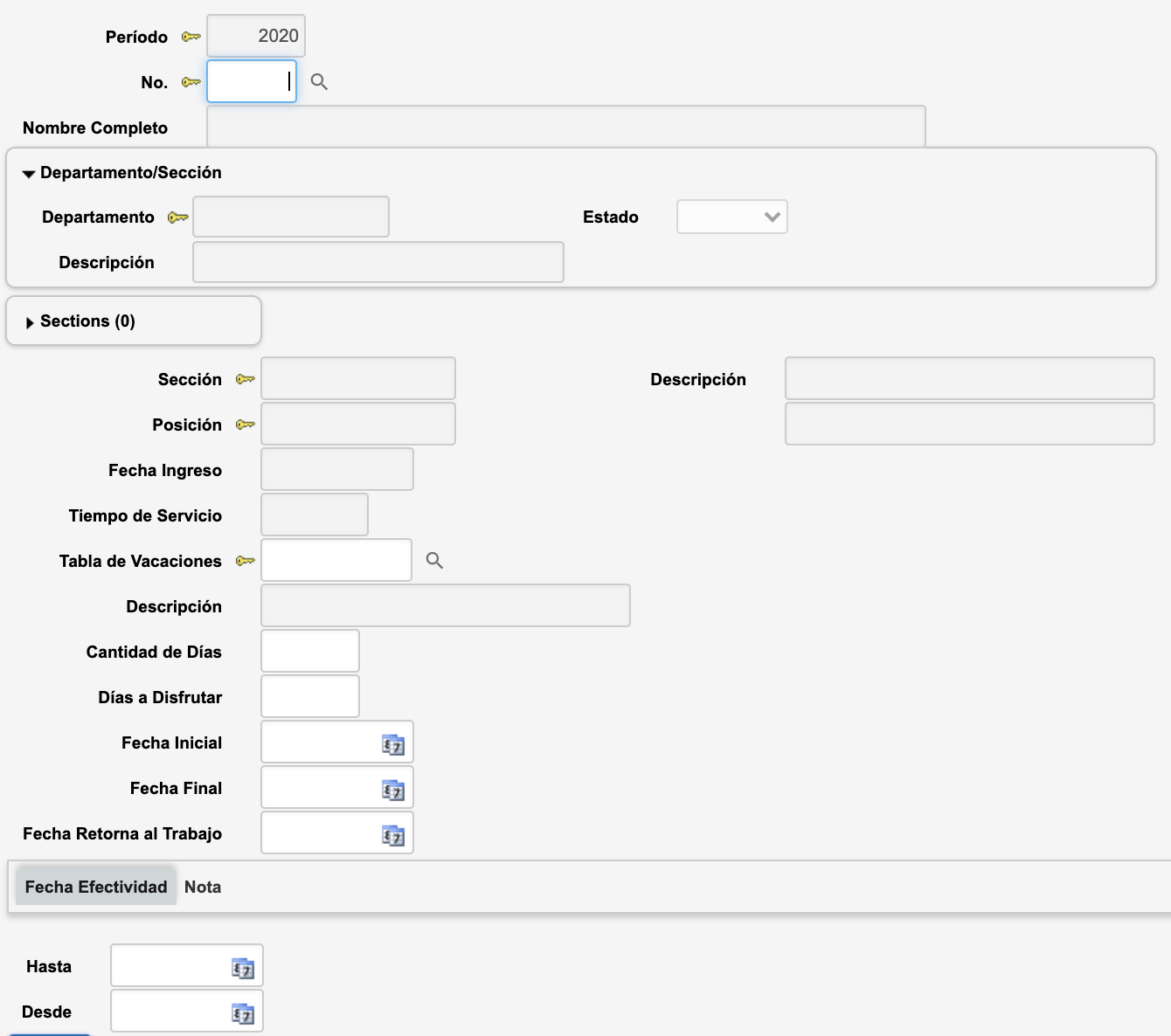The height and width of the screenshot is (1036, 1171).
Task: Open calendar for Fecha Retorna al Trabajo
Action: point(393,835)
